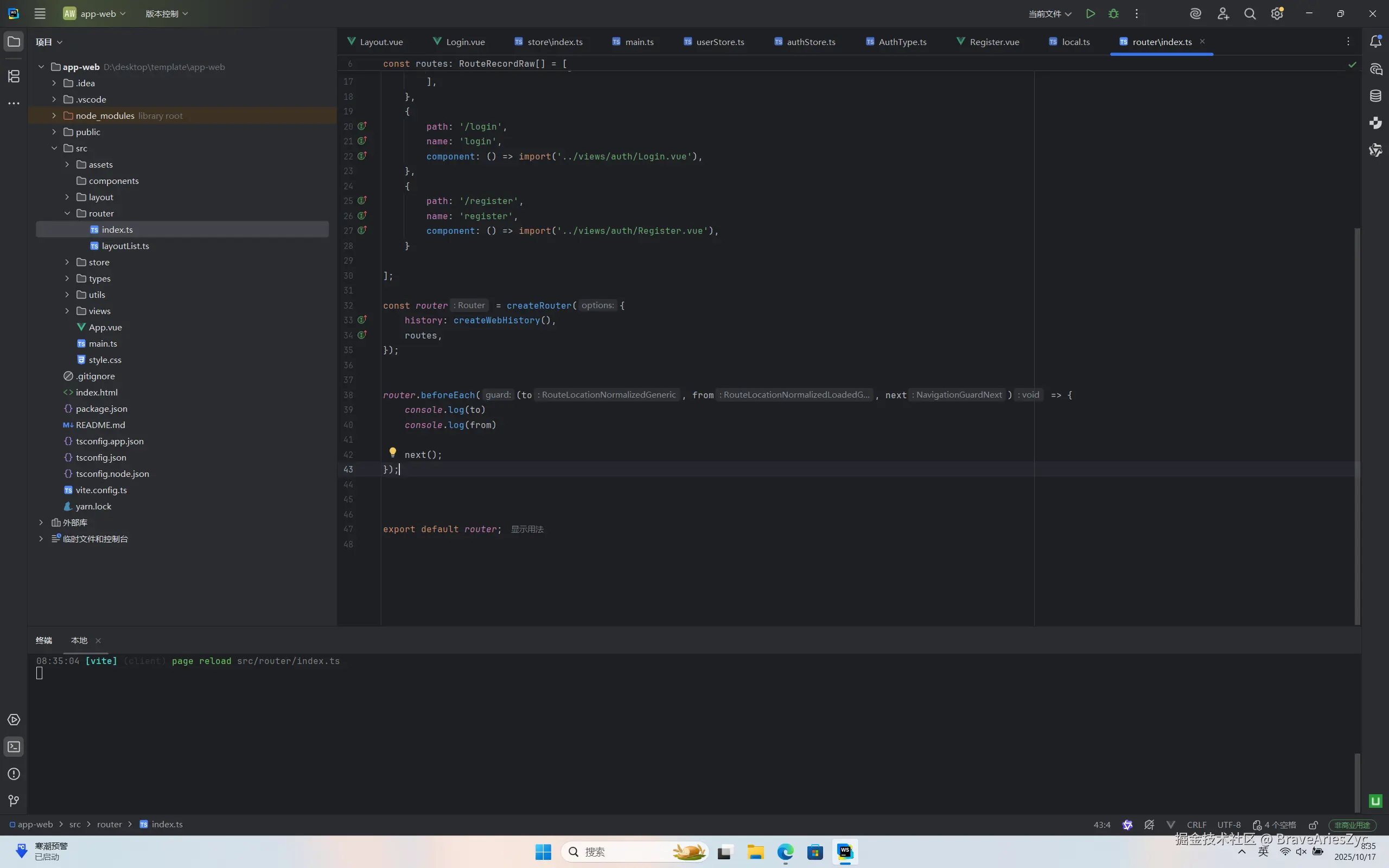Open the Git version control tool window
Screen dimensions: 1389x868
click(14, 801)
